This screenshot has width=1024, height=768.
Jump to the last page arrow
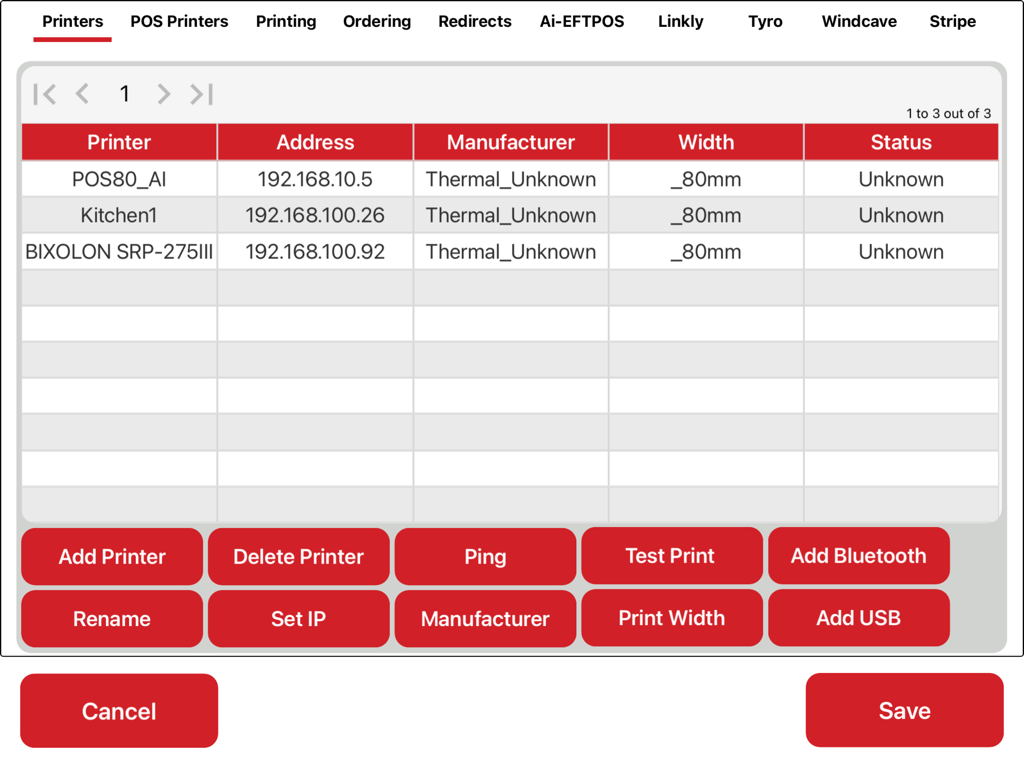click(x=201, y=93)
